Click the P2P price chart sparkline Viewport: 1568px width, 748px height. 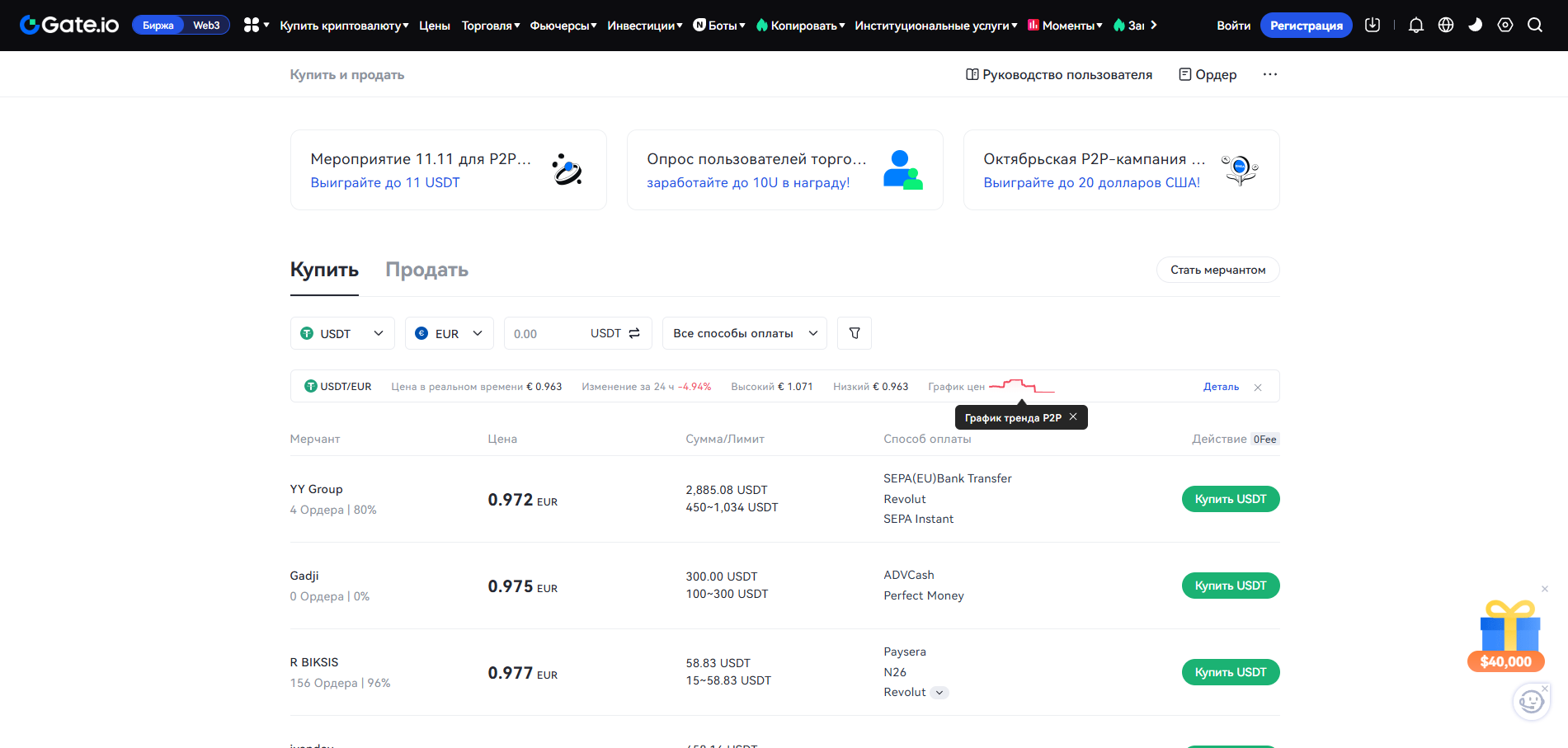point(1022,386)
